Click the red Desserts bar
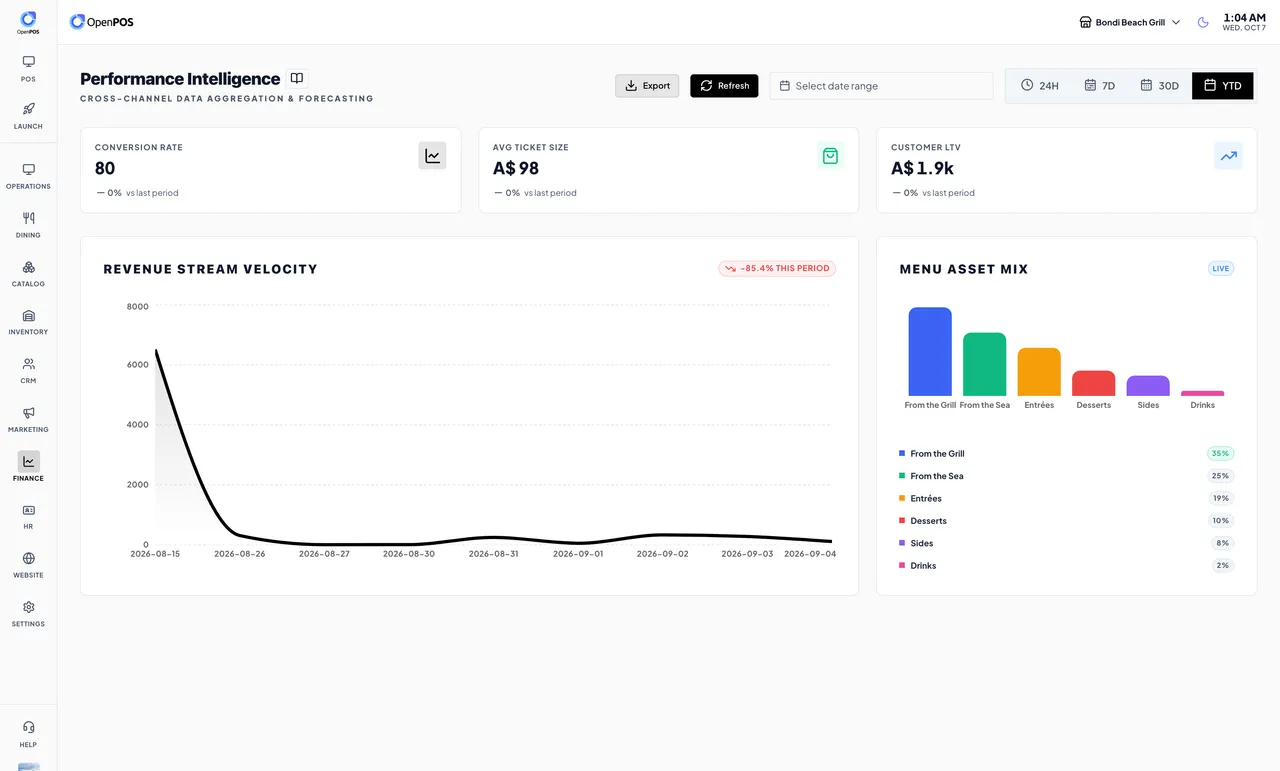The height and width of the screenshot is (771, 1280). 1093,383
